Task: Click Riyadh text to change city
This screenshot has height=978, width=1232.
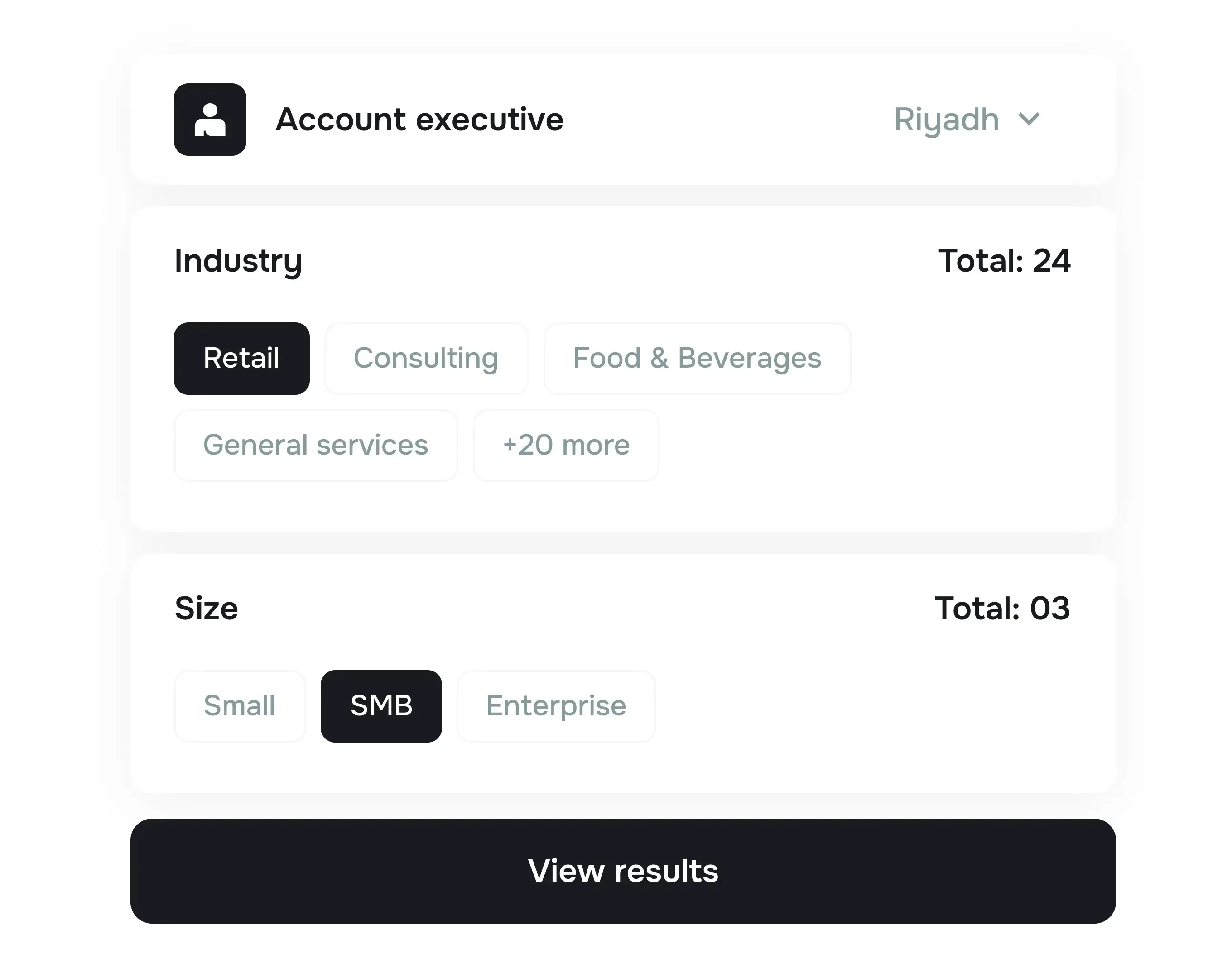Action: [x=946, y=120]
